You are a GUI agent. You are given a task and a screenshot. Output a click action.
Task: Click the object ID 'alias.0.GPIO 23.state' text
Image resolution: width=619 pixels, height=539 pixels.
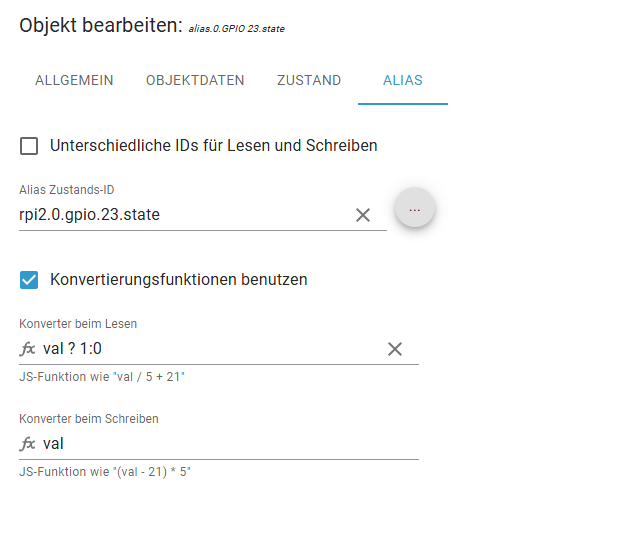click(x=237, y=29)
